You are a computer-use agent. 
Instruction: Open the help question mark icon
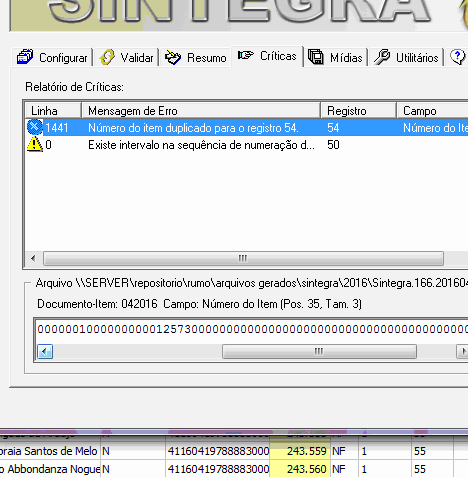[x=458, y=57]
